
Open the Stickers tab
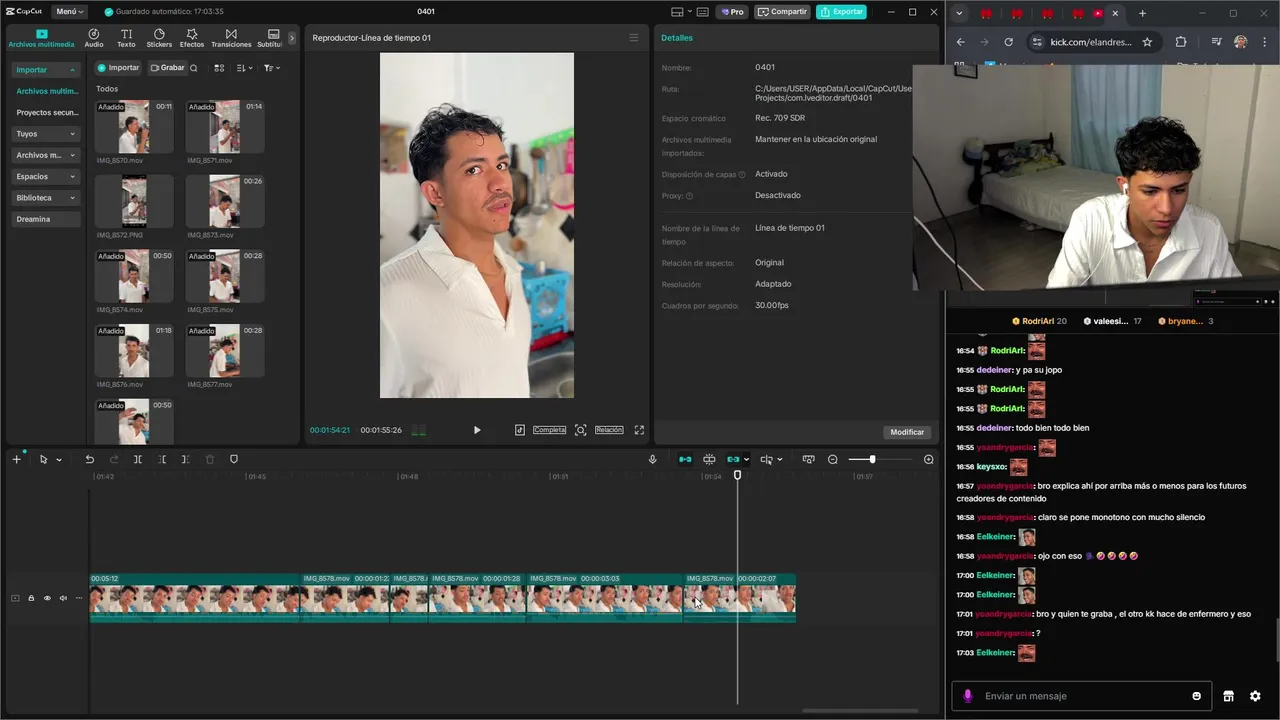159,39
